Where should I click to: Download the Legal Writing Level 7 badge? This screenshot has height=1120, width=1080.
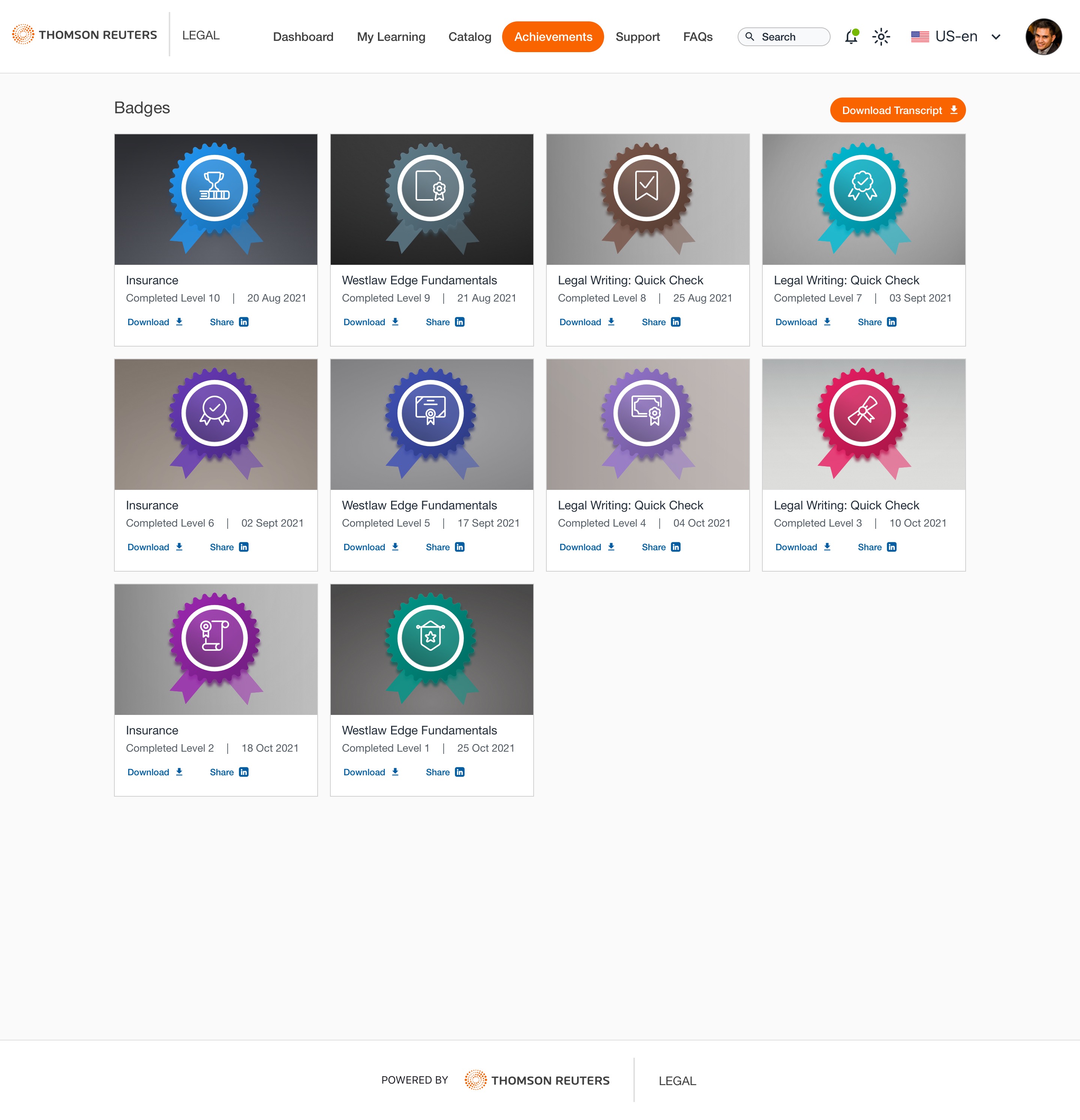coord(803,322)
